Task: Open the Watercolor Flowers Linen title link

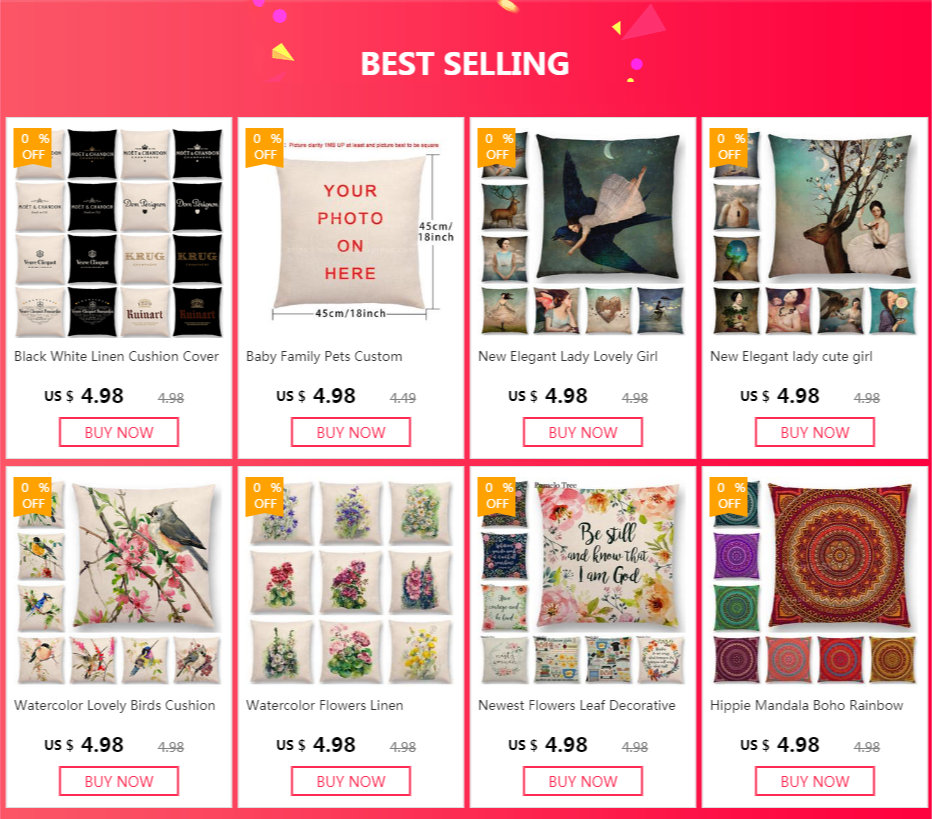Action: (325, 705)
